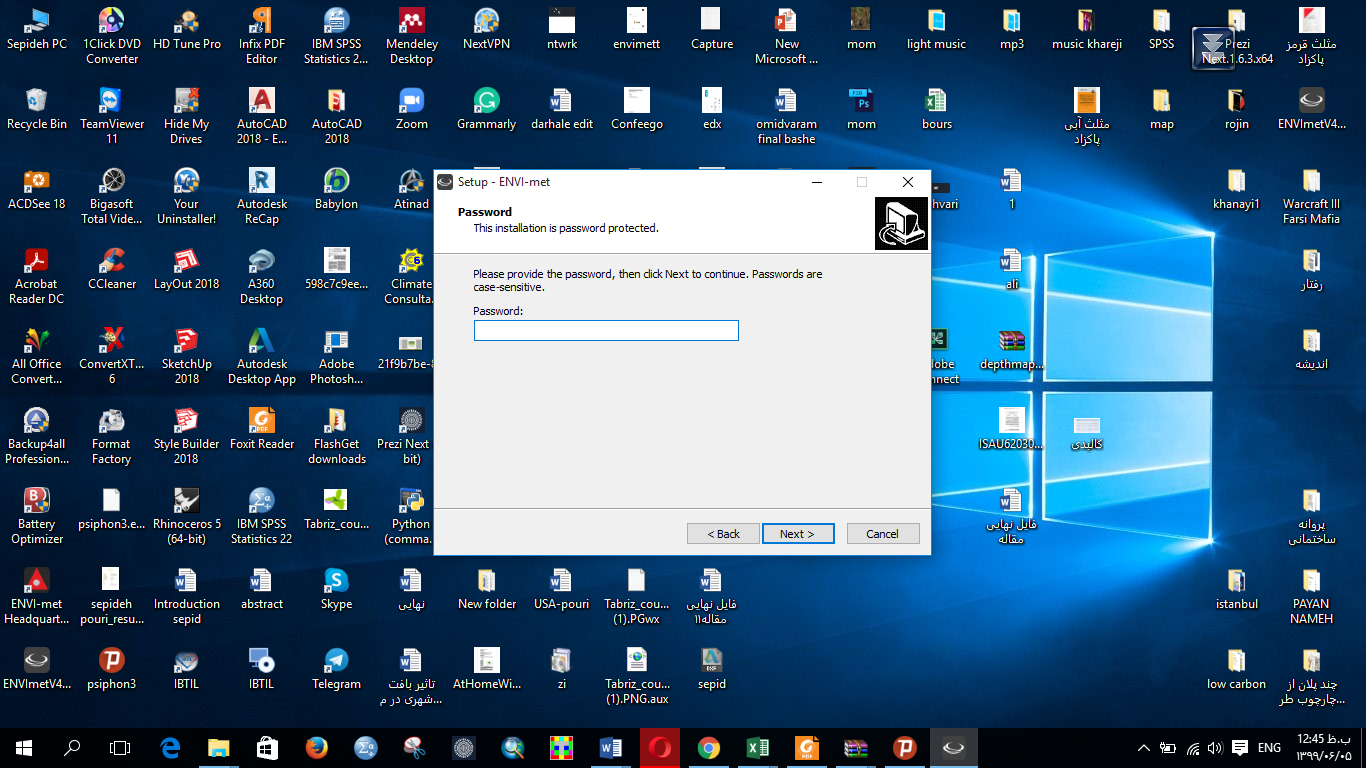Open Zoom desktop shortcut

click(412, 109)
